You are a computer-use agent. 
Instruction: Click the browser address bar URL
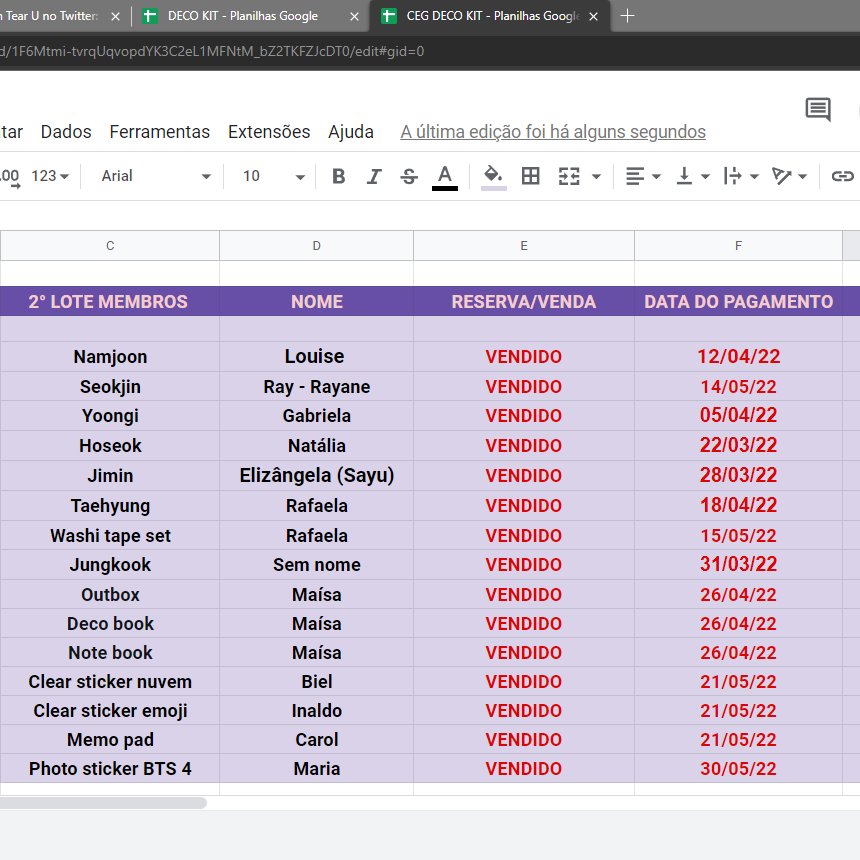[x=212, y=52]
